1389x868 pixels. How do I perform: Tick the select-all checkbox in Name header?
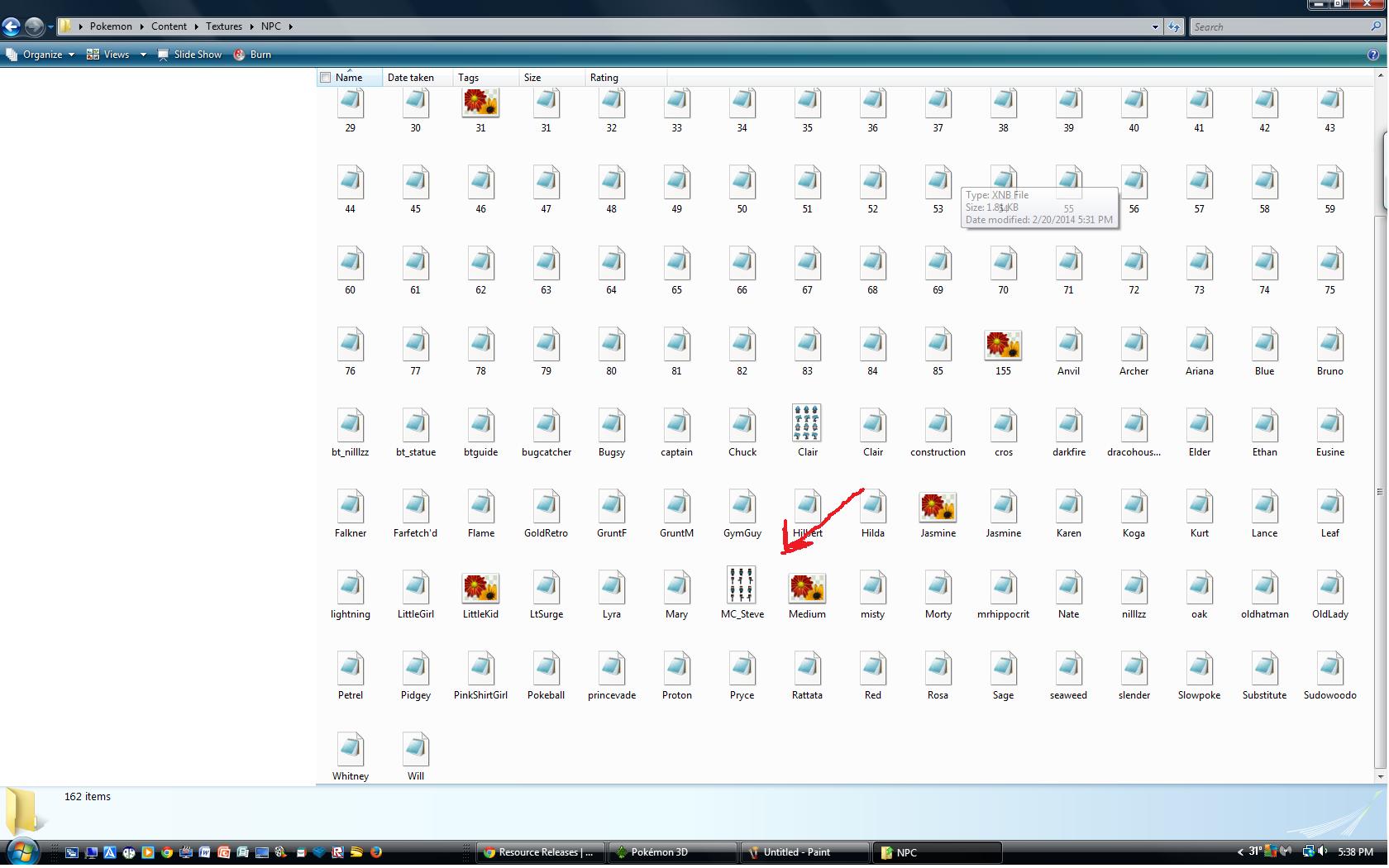point(326,78)
